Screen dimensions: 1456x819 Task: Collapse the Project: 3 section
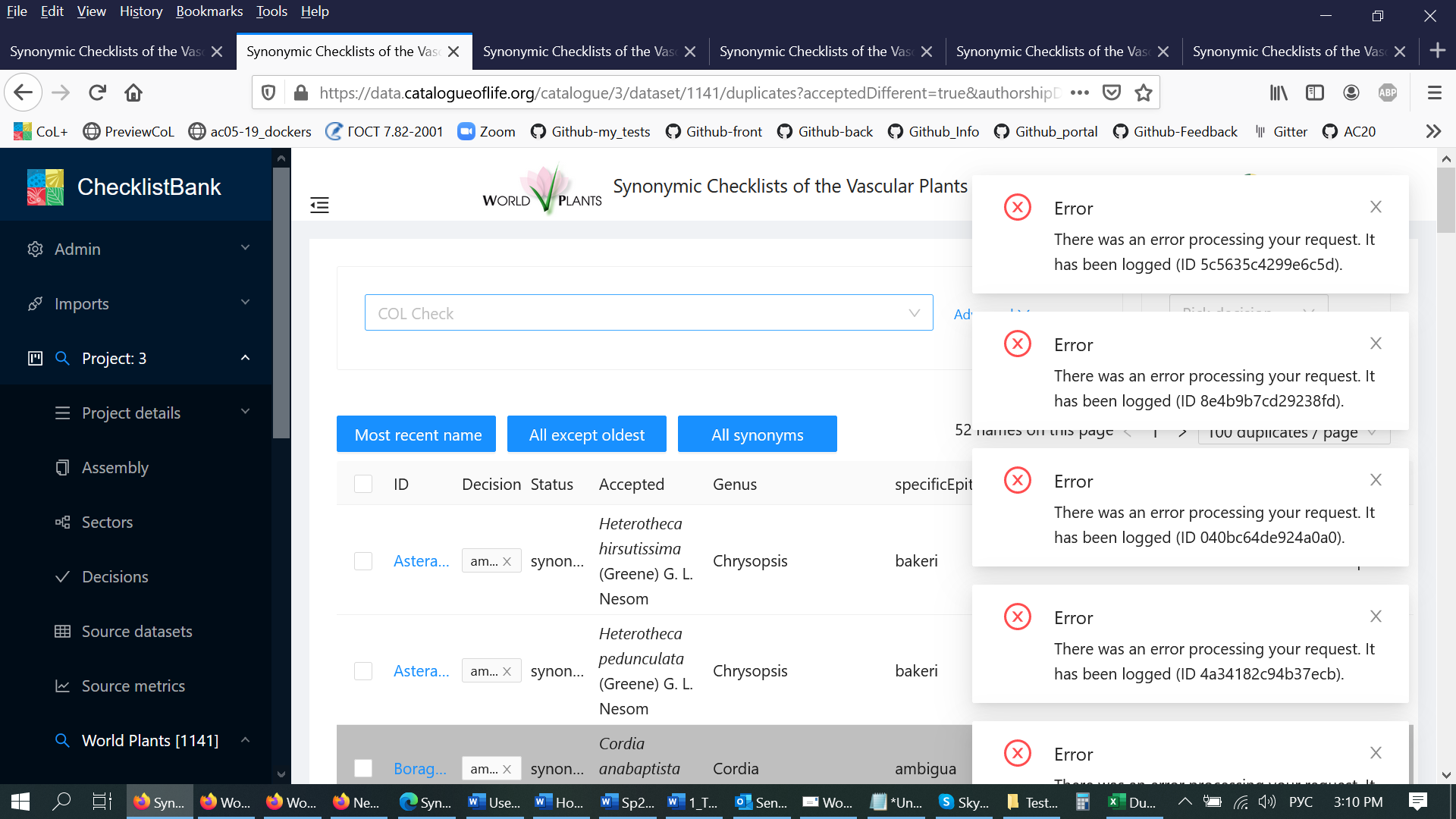tap(245, 358)
